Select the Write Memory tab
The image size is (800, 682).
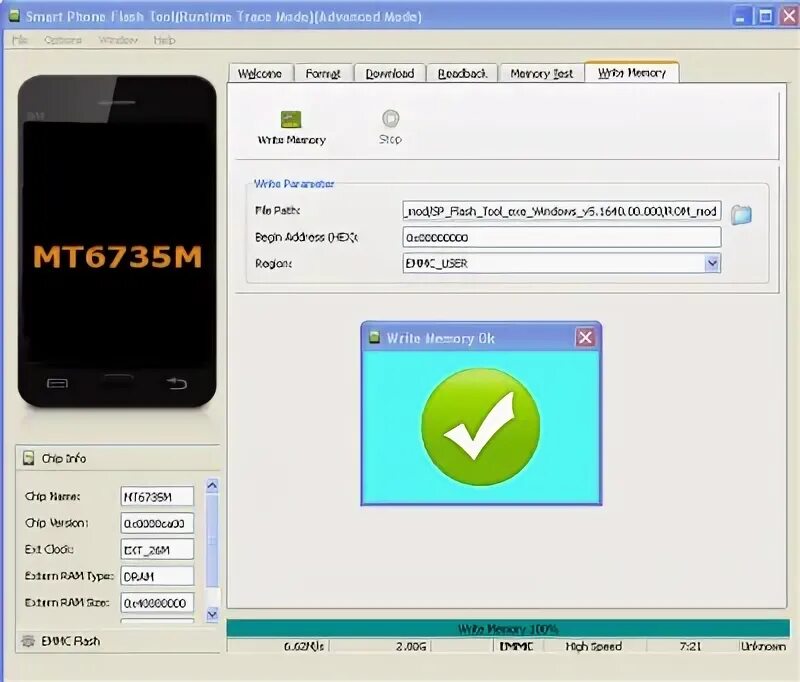tap(632, 73)
